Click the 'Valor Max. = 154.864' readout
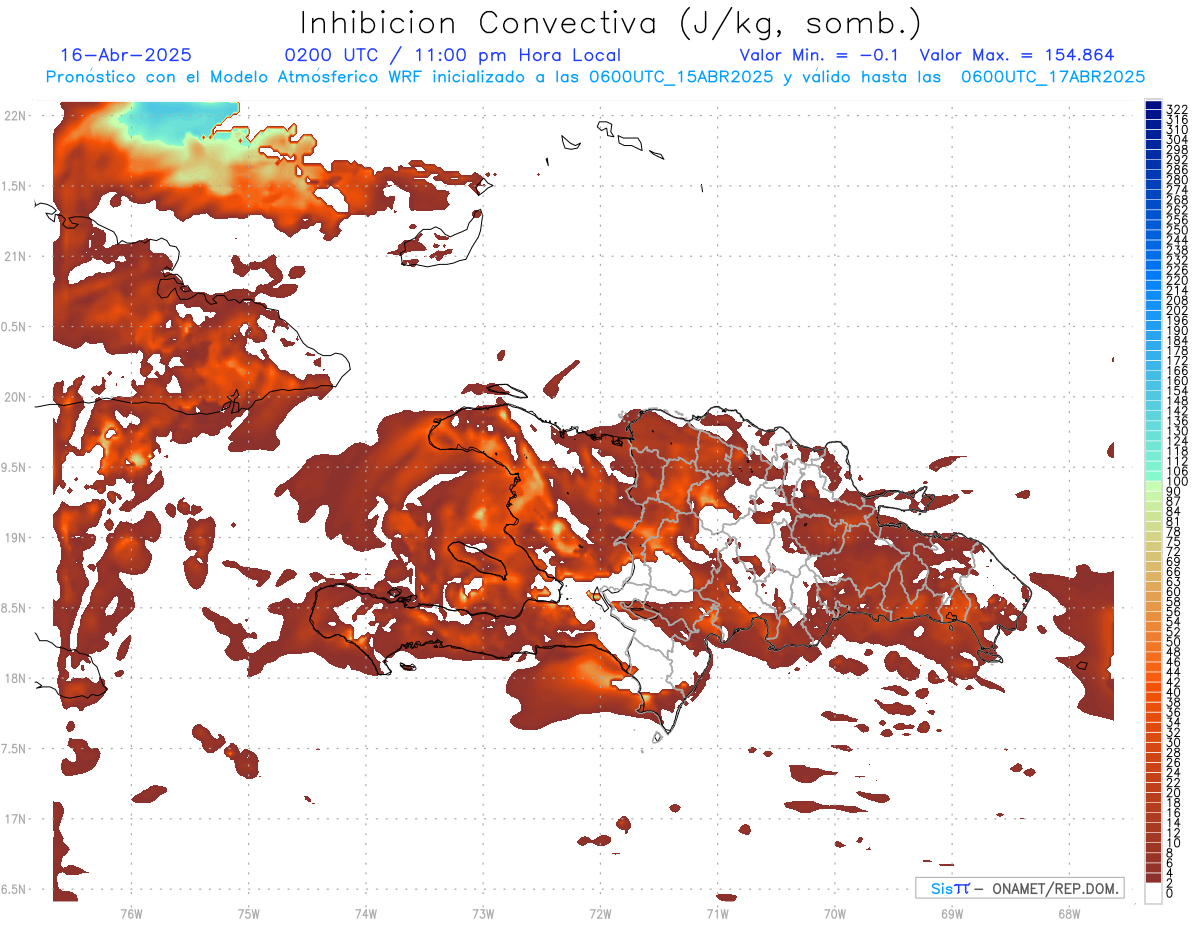 click(1016, 56)
